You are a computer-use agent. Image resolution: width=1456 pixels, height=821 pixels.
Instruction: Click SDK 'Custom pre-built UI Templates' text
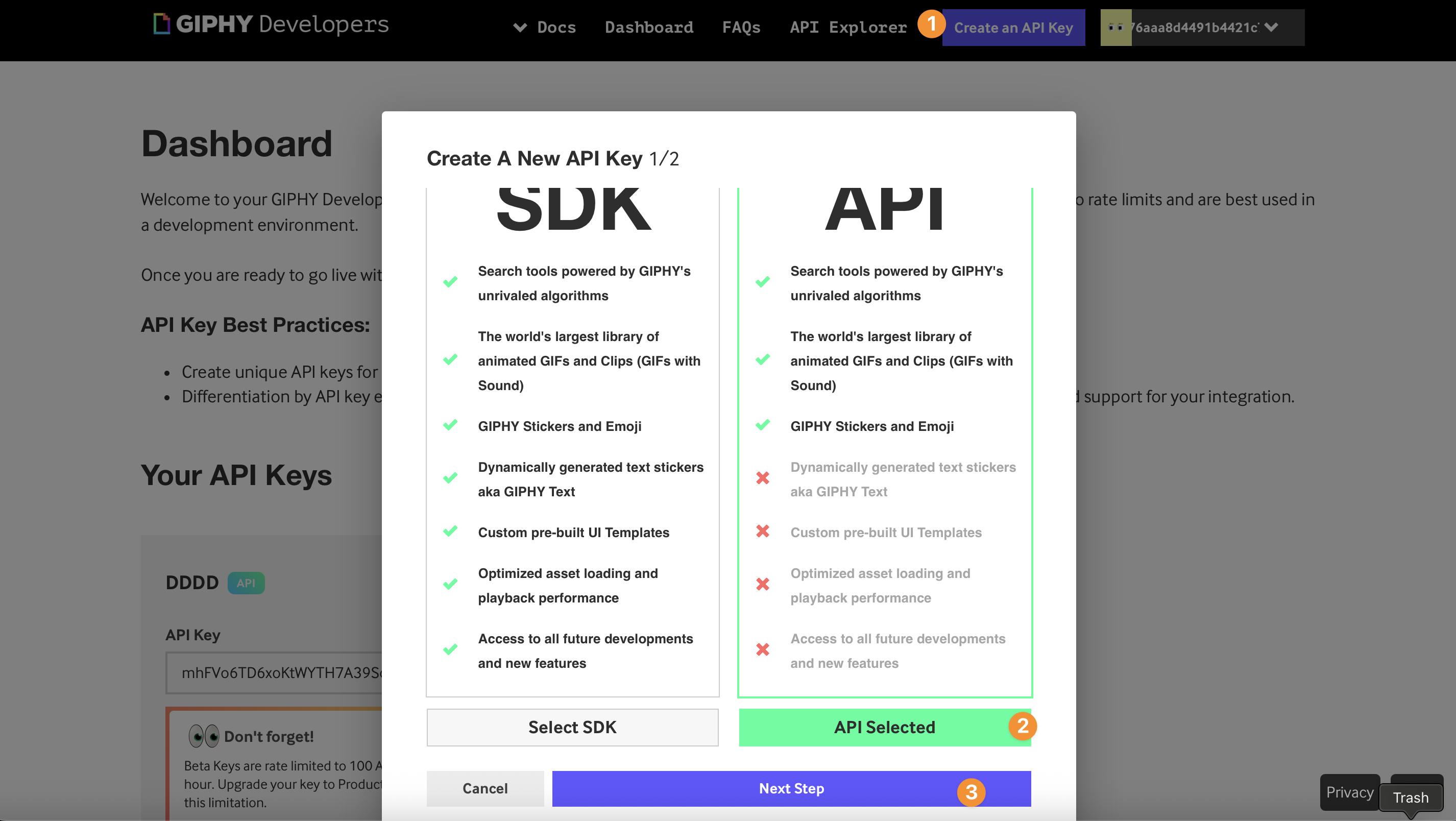(x=574, y=532)
